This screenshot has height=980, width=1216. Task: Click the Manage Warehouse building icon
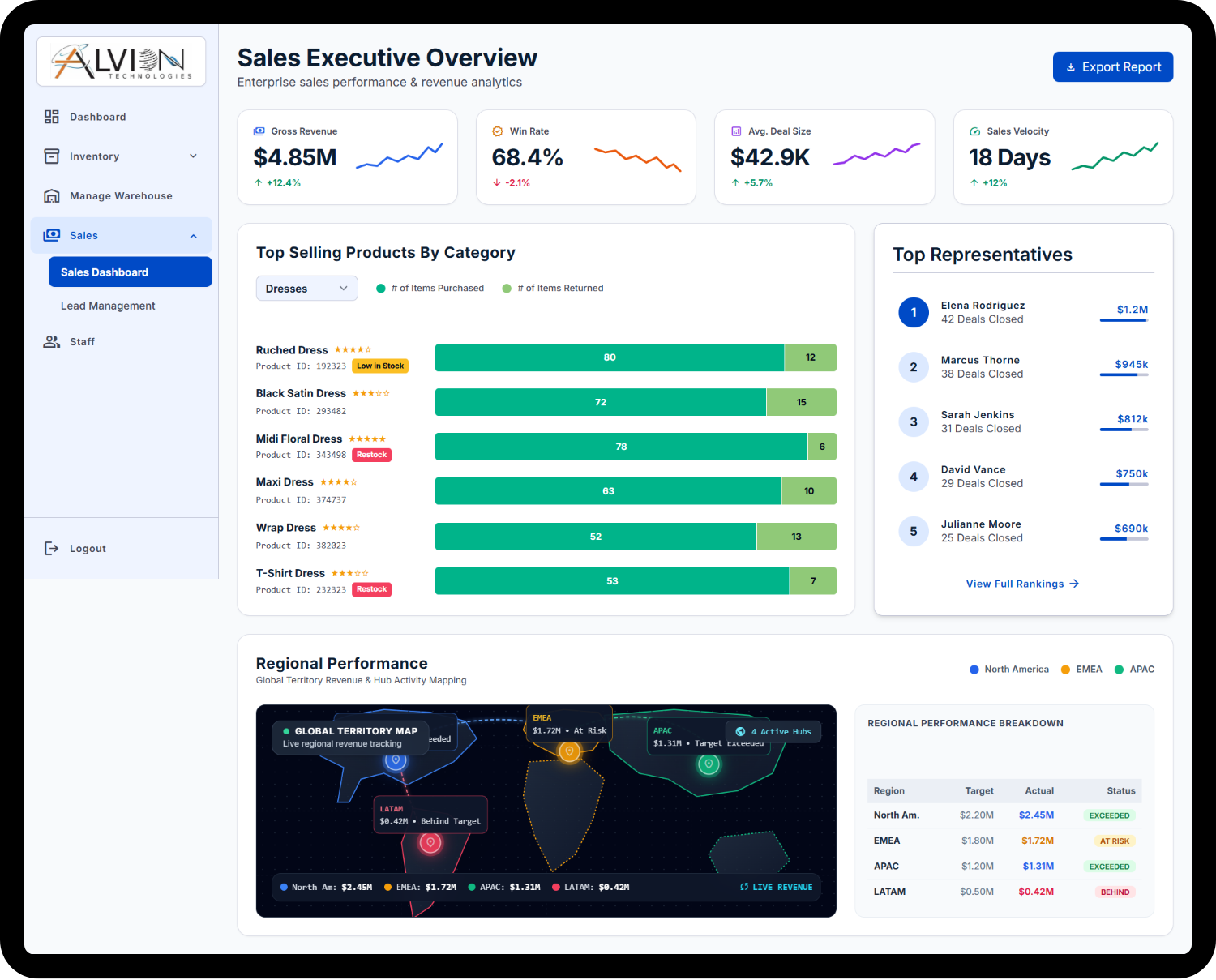(52, 196)
